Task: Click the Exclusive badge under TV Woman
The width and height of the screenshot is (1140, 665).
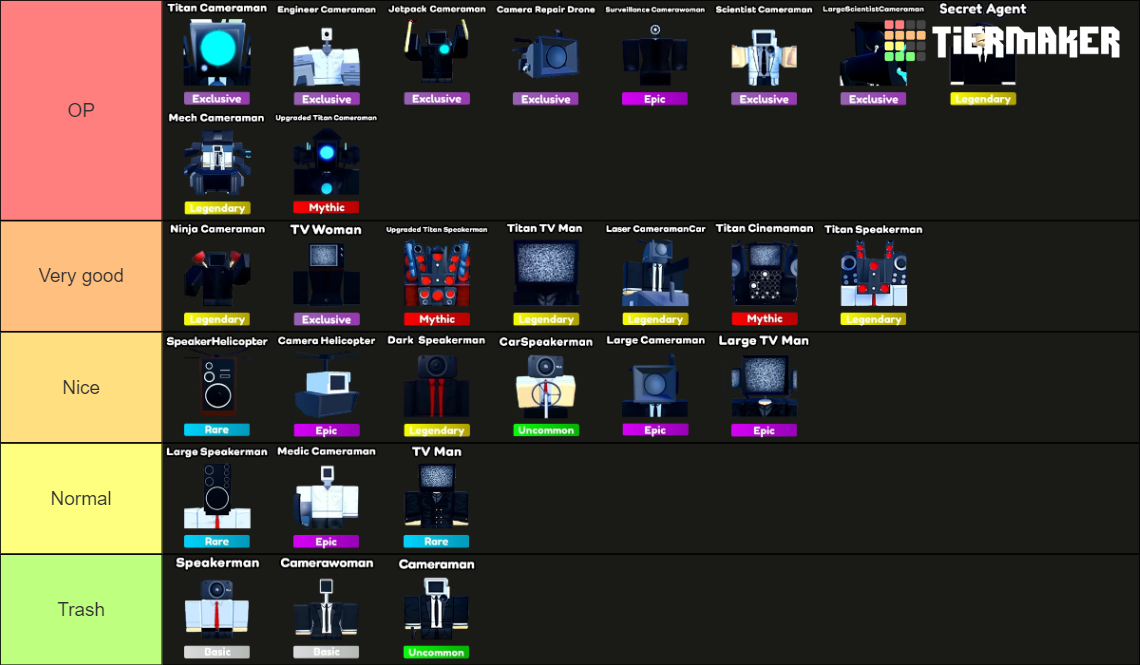Action: click(x=326, y=320)
